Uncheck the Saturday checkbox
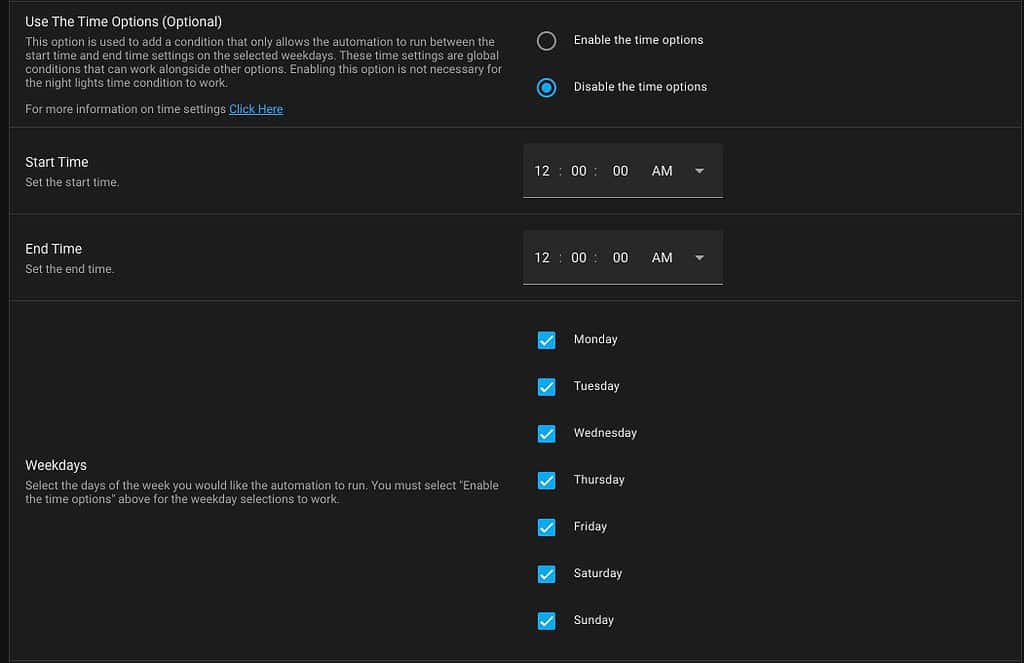 pos(547,574)
